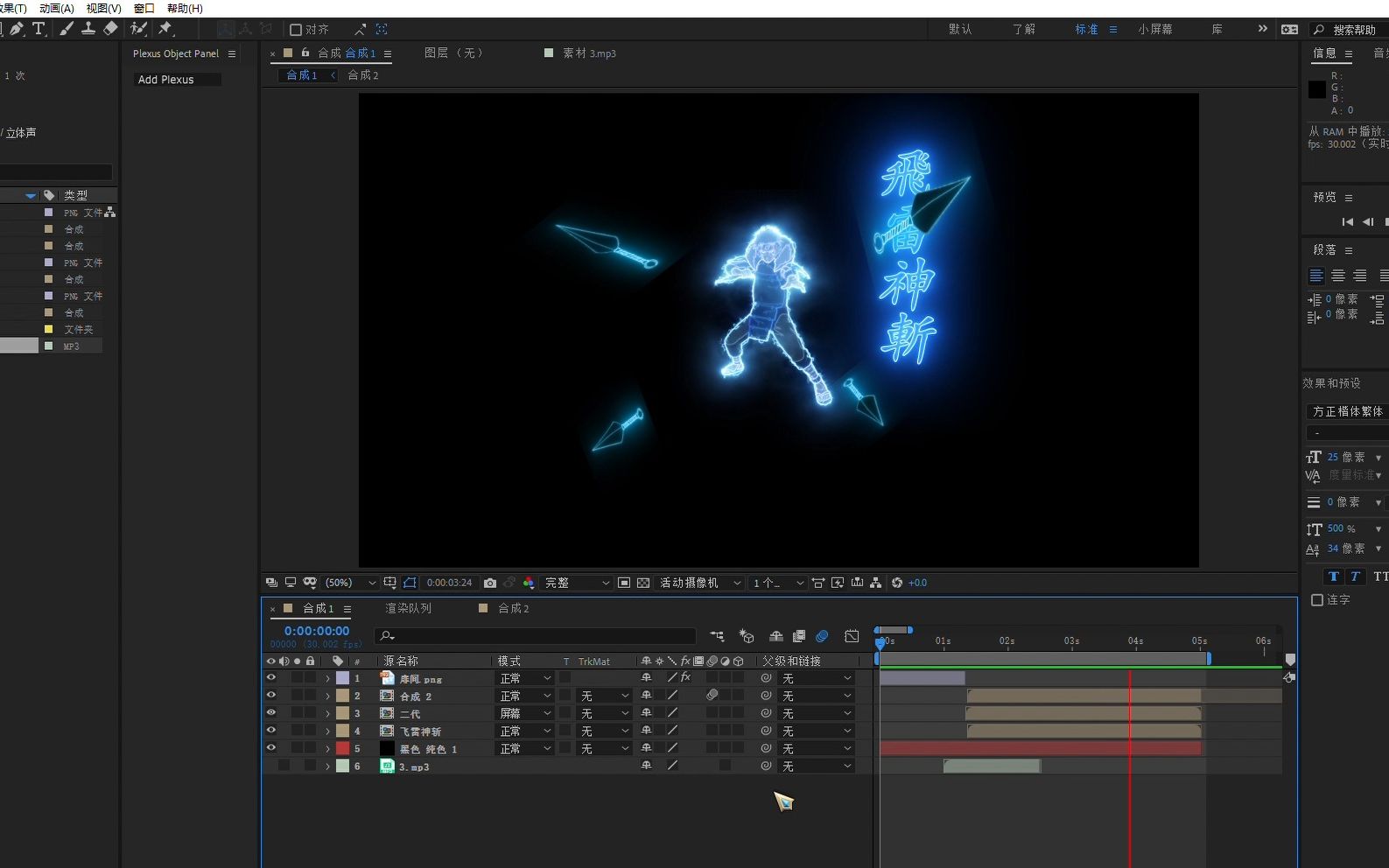Open the 活动摄像机 view dropdown
Screen dimensions: 1389x868
(700, 583)
